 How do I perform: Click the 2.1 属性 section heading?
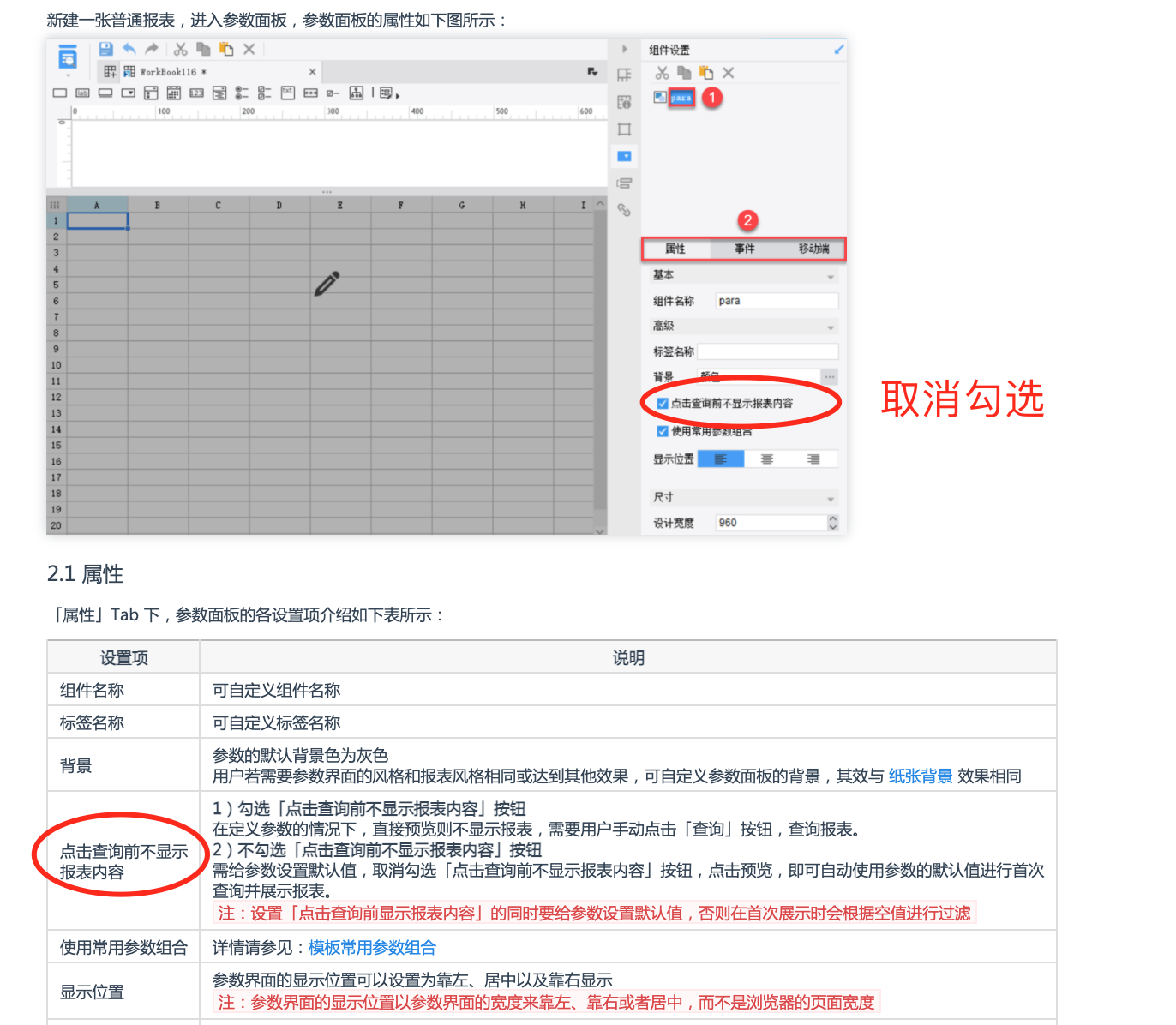tap(85, 574)
